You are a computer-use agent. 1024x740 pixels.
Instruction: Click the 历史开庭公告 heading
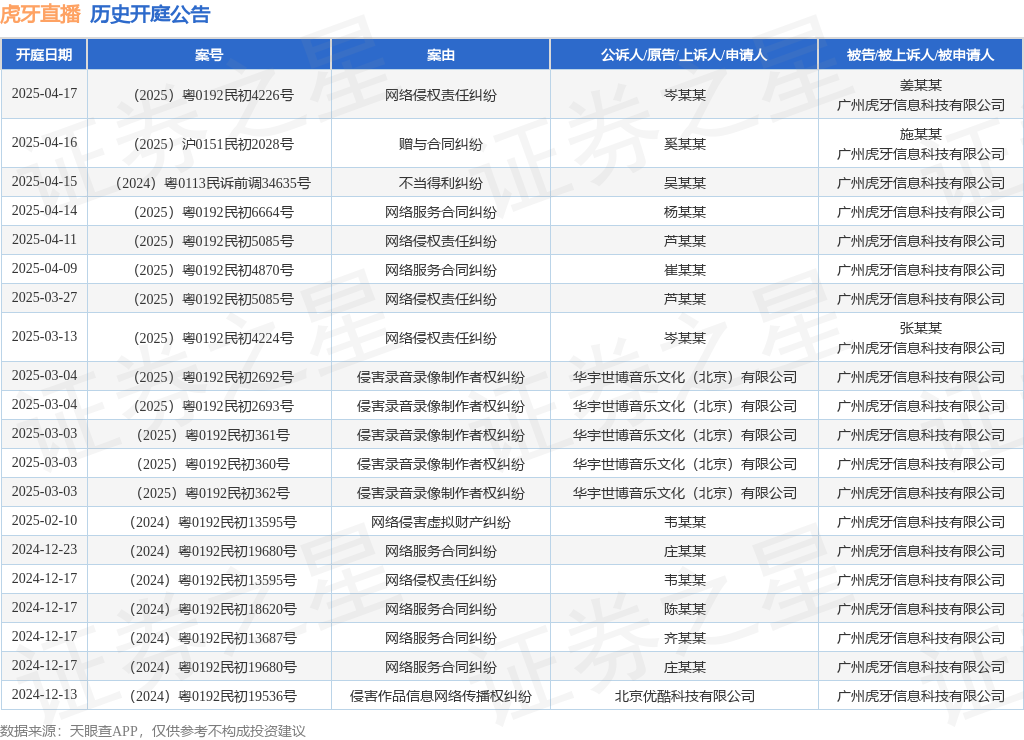click(x=150, y=14)
